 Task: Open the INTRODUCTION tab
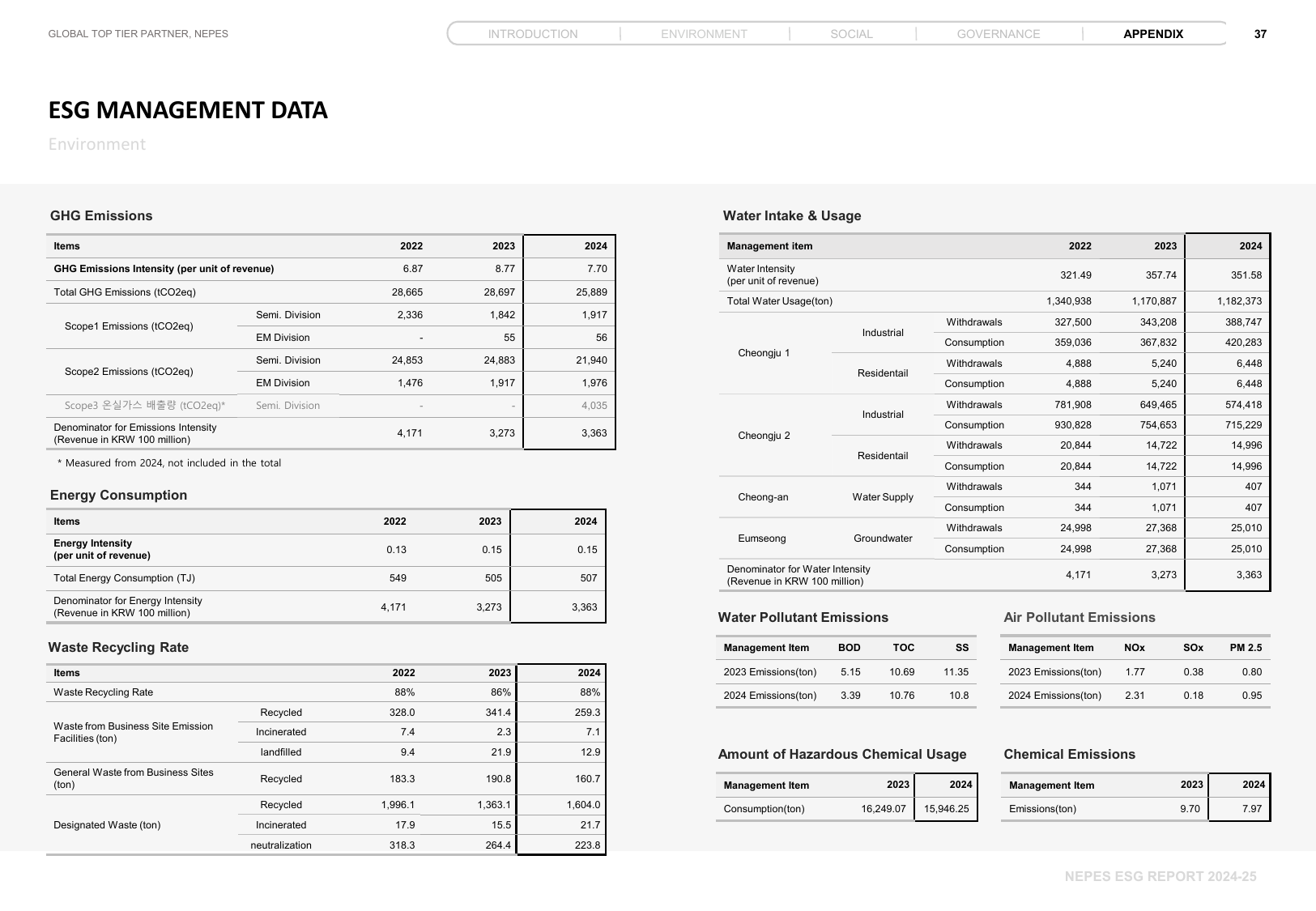(533, 34)
